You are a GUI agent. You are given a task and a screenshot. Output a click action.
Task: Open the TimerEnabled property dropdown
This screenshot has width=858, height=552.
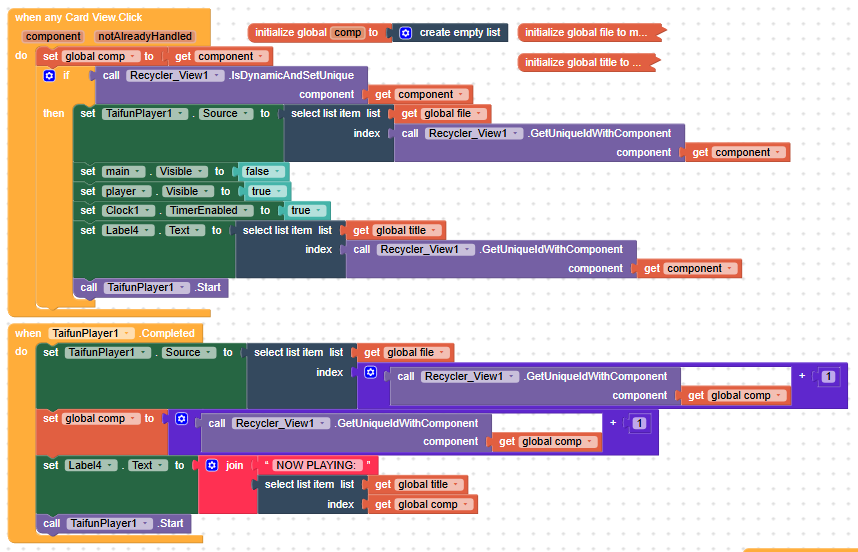(209, 211)
